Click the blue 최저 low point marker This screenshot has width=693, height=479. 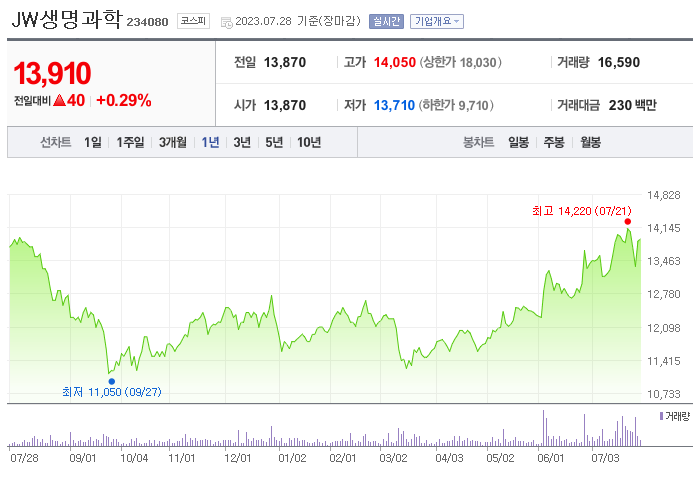(x=112, y=381)
